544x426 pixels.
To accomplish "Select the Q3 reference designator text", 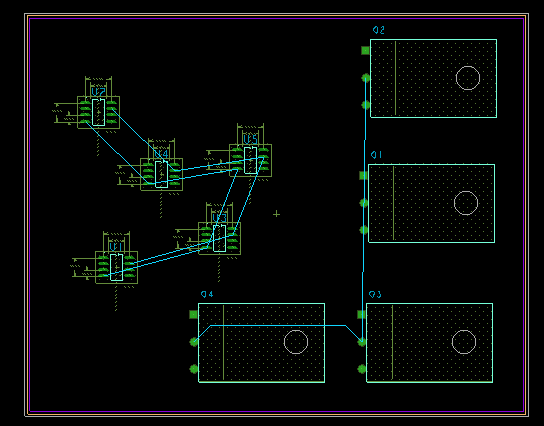I will coord(375,295).
